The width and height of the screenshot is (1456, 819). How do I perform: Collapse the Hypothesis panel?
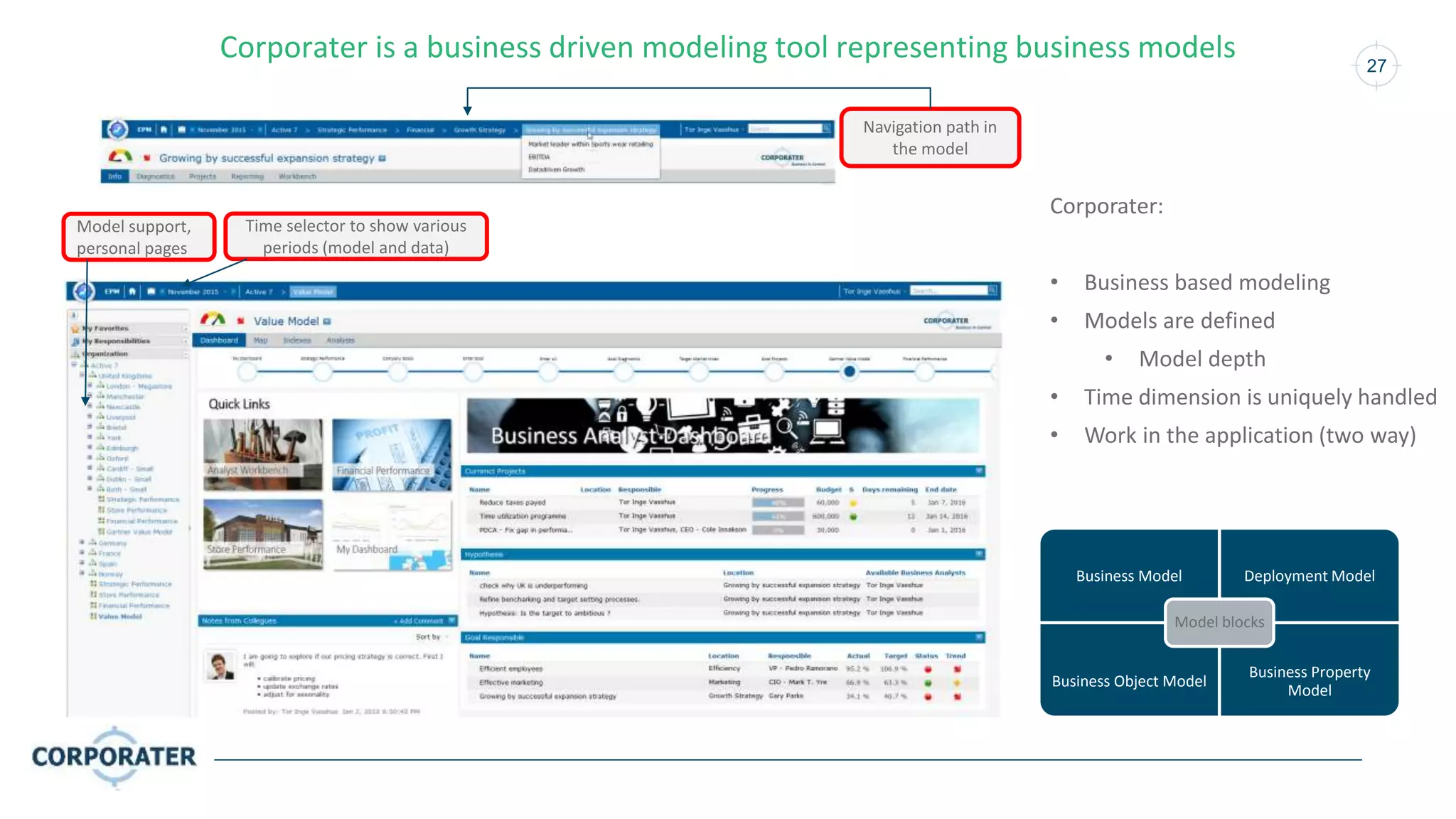979,554
